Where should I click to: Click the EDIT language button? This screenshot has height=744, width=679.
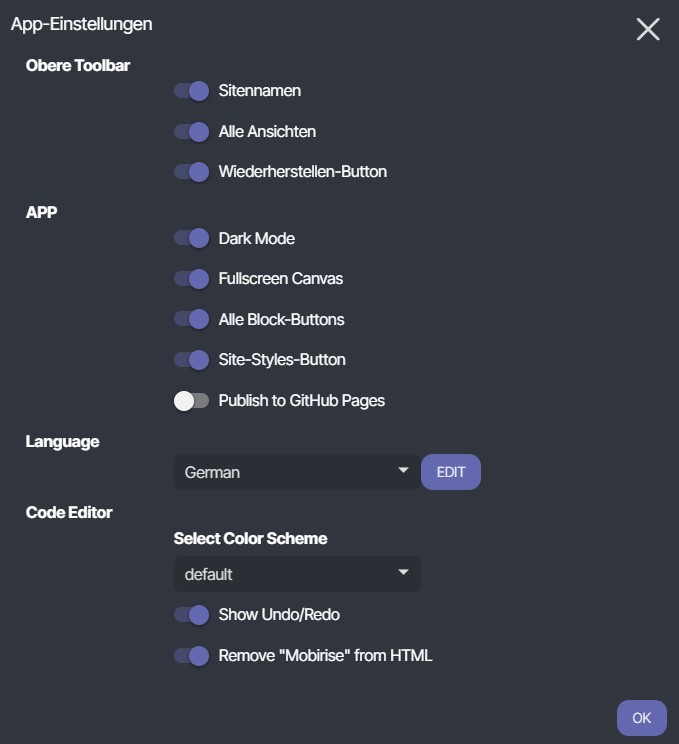tap(451, 472)
